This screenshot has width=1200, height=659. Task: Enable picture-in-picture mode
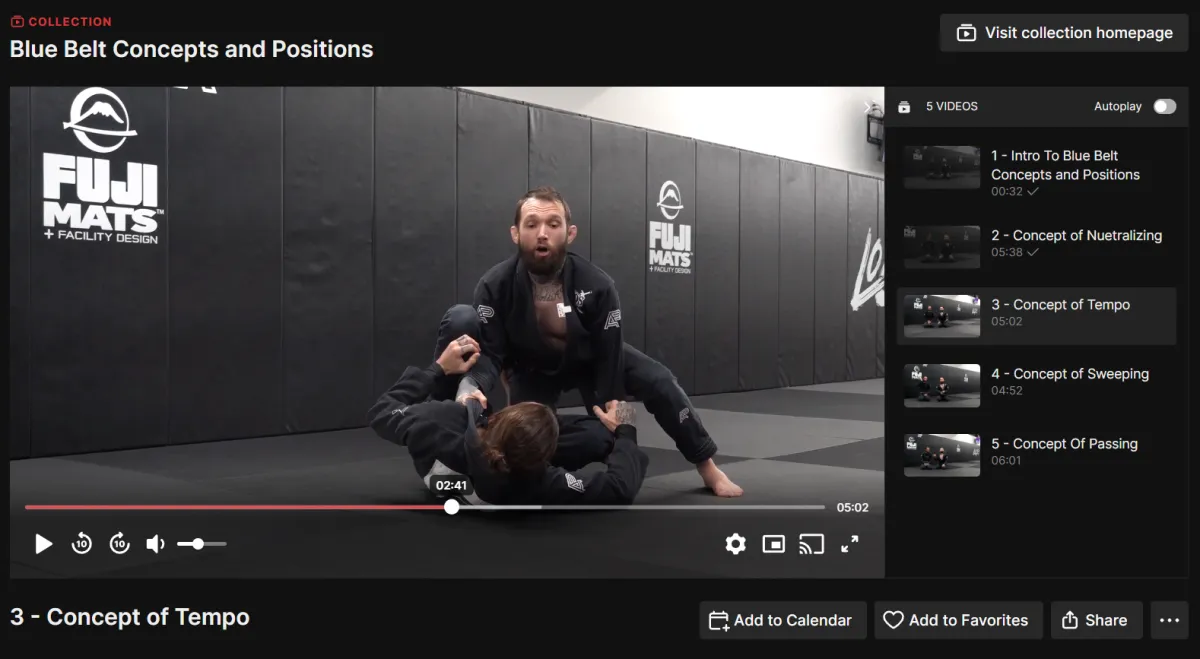point(773,543)
